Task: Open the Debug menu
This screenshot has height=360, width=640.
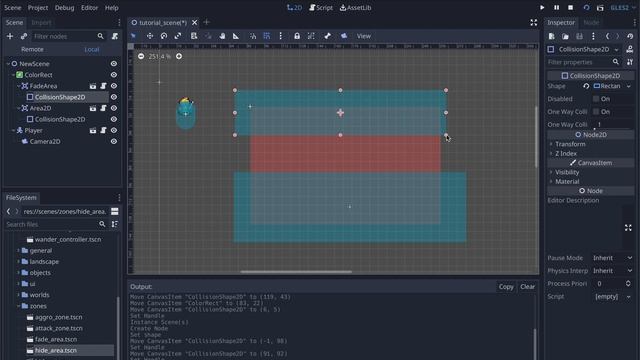Action: click(x=64, y=8)
